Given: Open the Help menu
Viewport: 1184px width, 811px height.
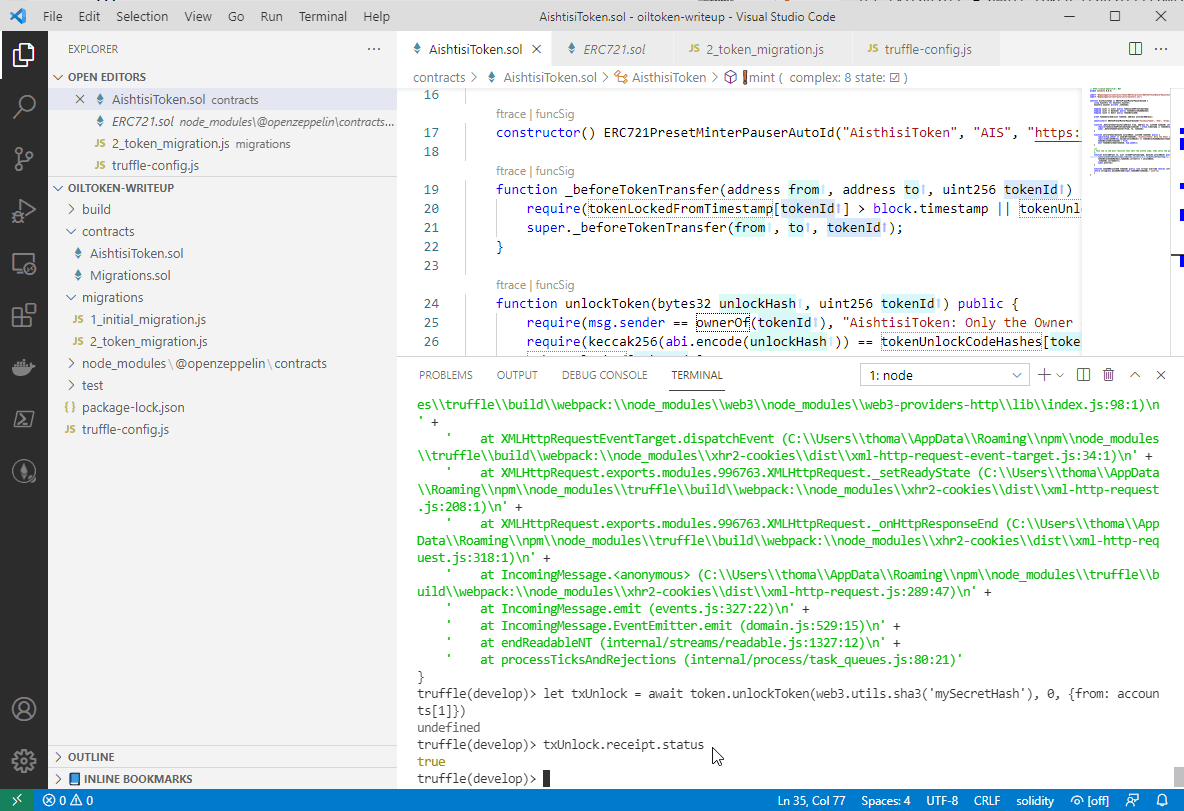Looking at the screenshot, I should (376, 17).
